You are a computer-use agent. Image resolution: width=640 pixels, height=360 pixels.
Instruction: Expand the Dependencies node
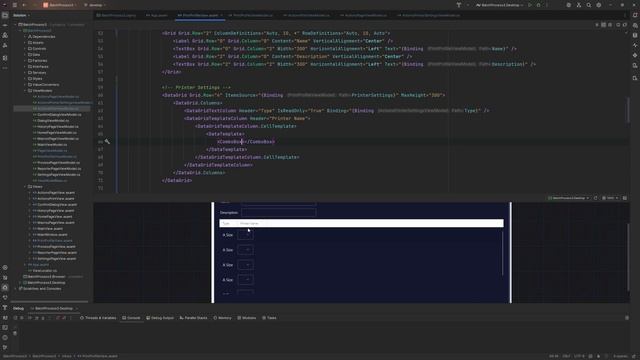click(25, 36)
